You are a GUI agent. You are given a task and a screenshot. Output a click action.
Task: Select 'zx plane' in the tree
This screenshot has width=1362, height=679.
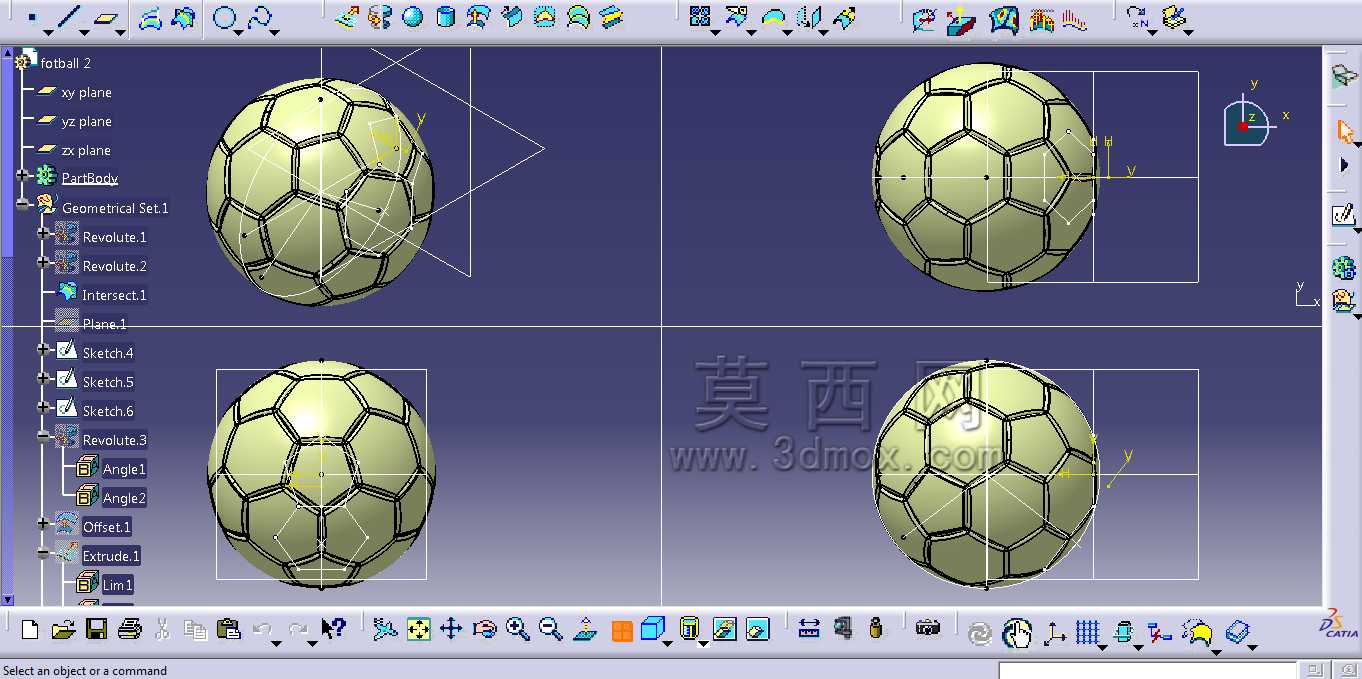point(86,150)
